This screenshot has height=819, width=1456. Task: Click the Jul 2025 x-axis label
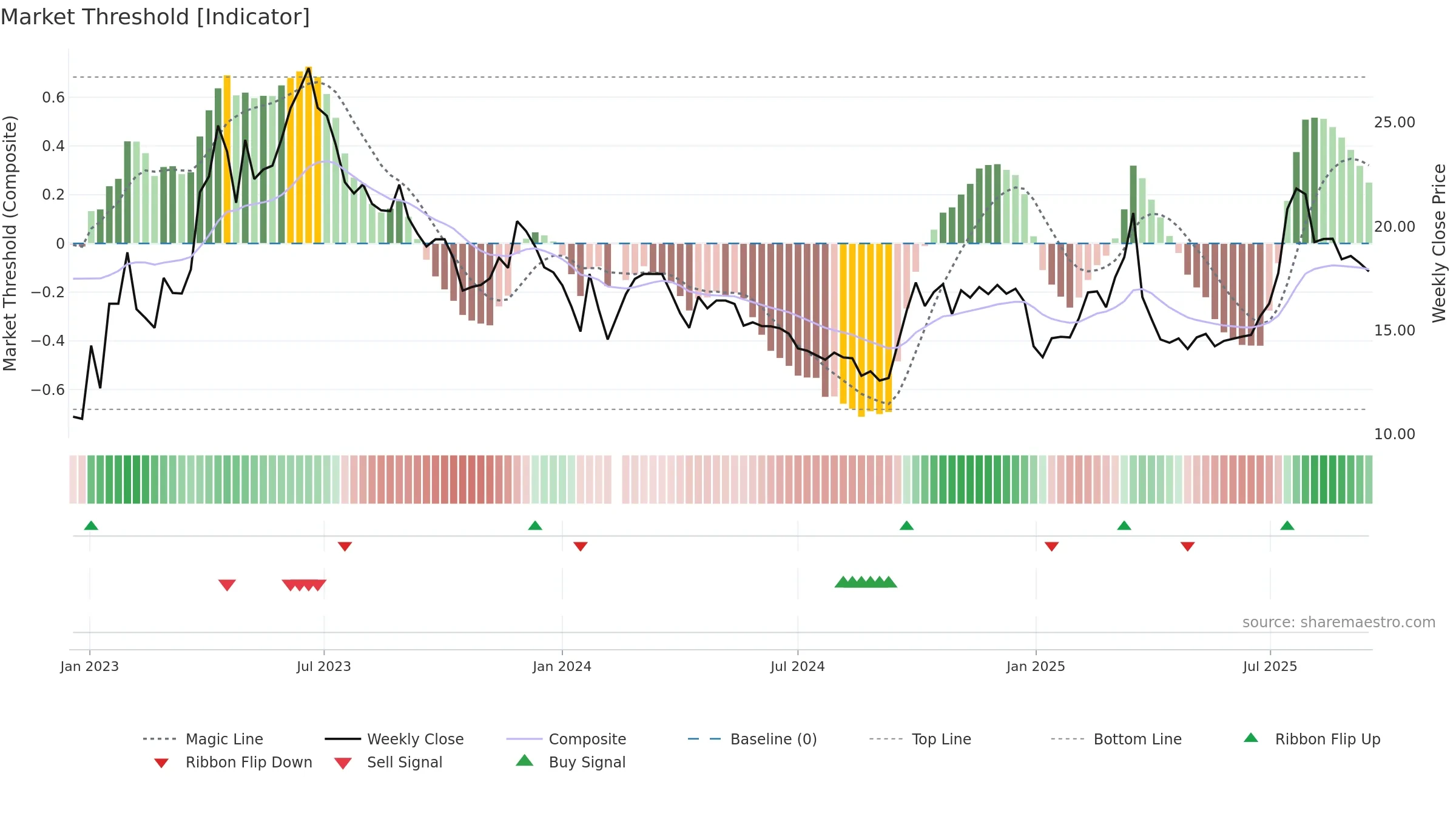click(x=1270, y=666)
